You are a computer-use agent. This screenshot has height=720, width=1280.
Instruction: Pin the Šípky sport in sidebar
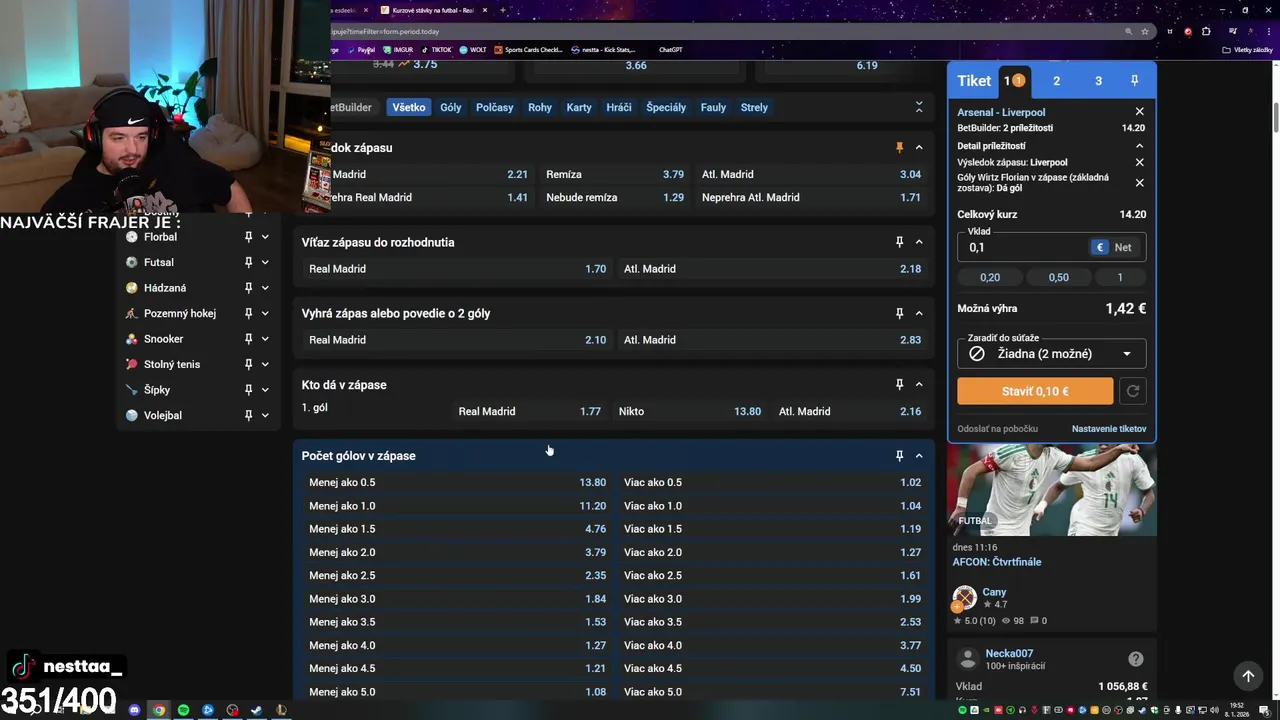tap(248, 390)
